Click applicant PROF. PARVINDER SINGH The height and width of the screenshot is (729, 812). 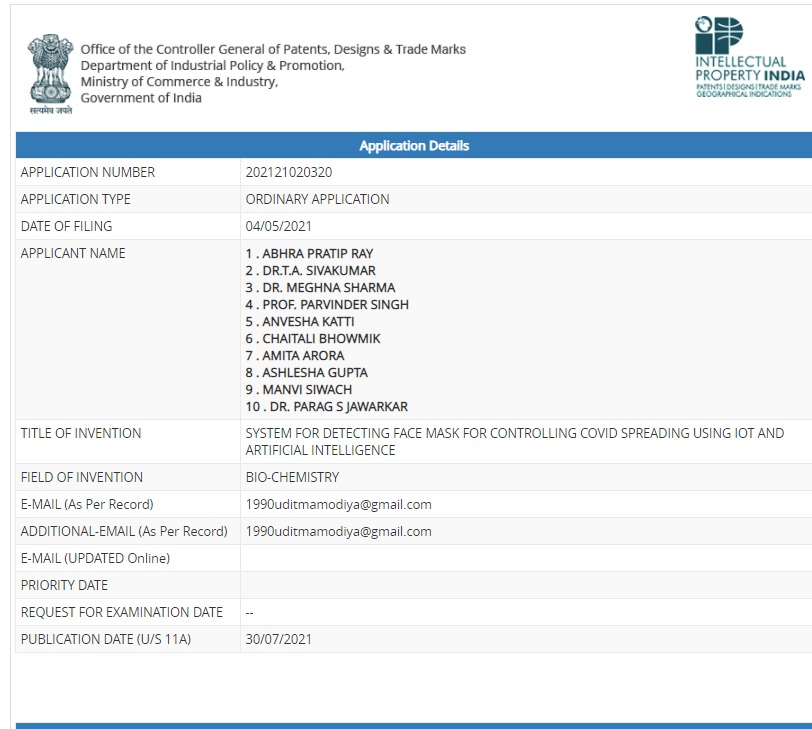pos(327,305)
